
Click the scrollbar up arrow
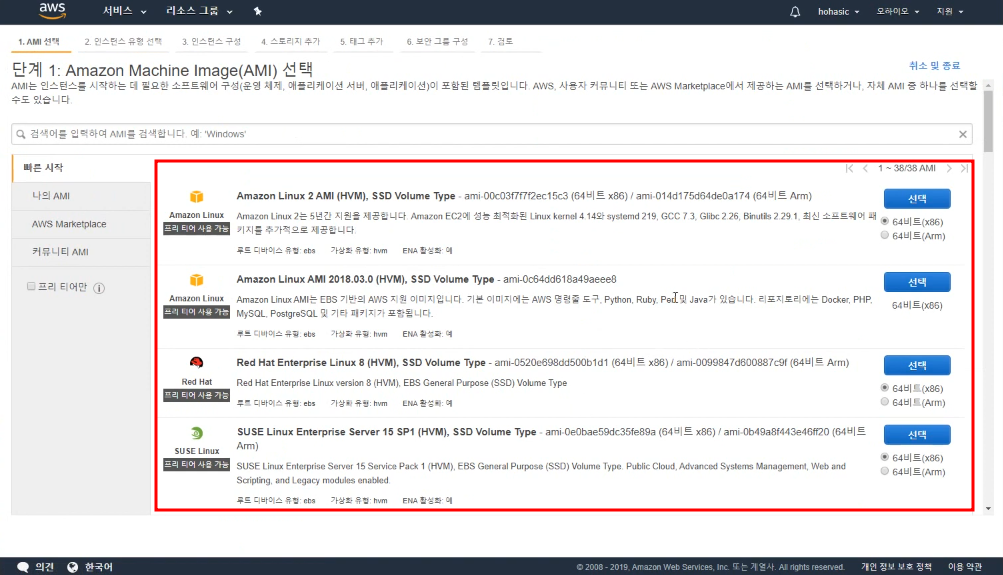click(988, 85)
